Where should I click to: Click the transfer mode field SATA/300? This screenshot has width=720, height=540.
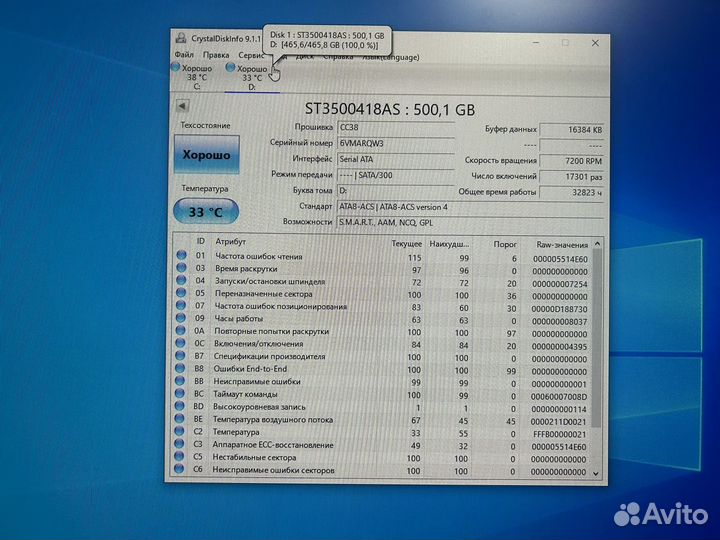coord(395,175)
